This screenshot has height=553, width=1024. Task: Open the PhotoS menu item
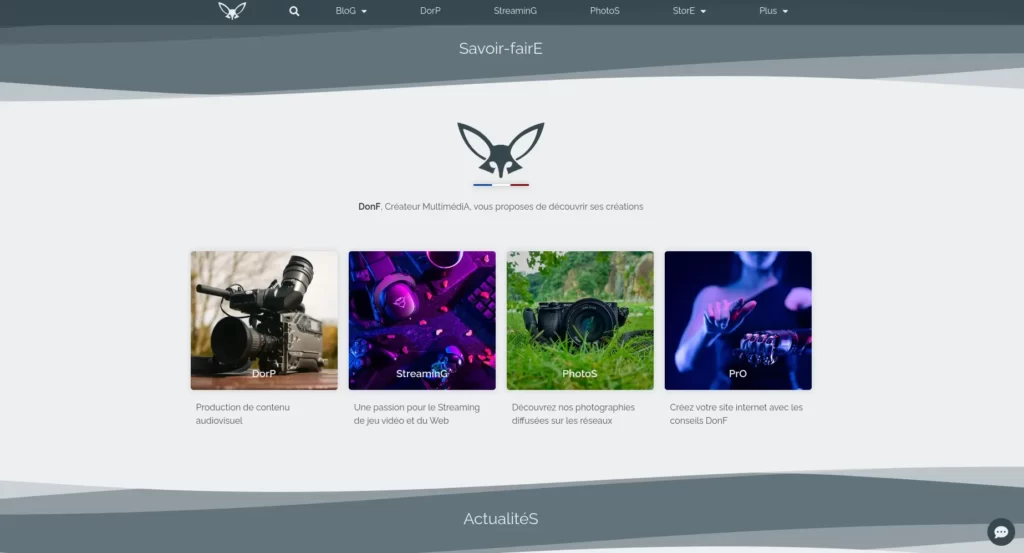coord(605,11)
